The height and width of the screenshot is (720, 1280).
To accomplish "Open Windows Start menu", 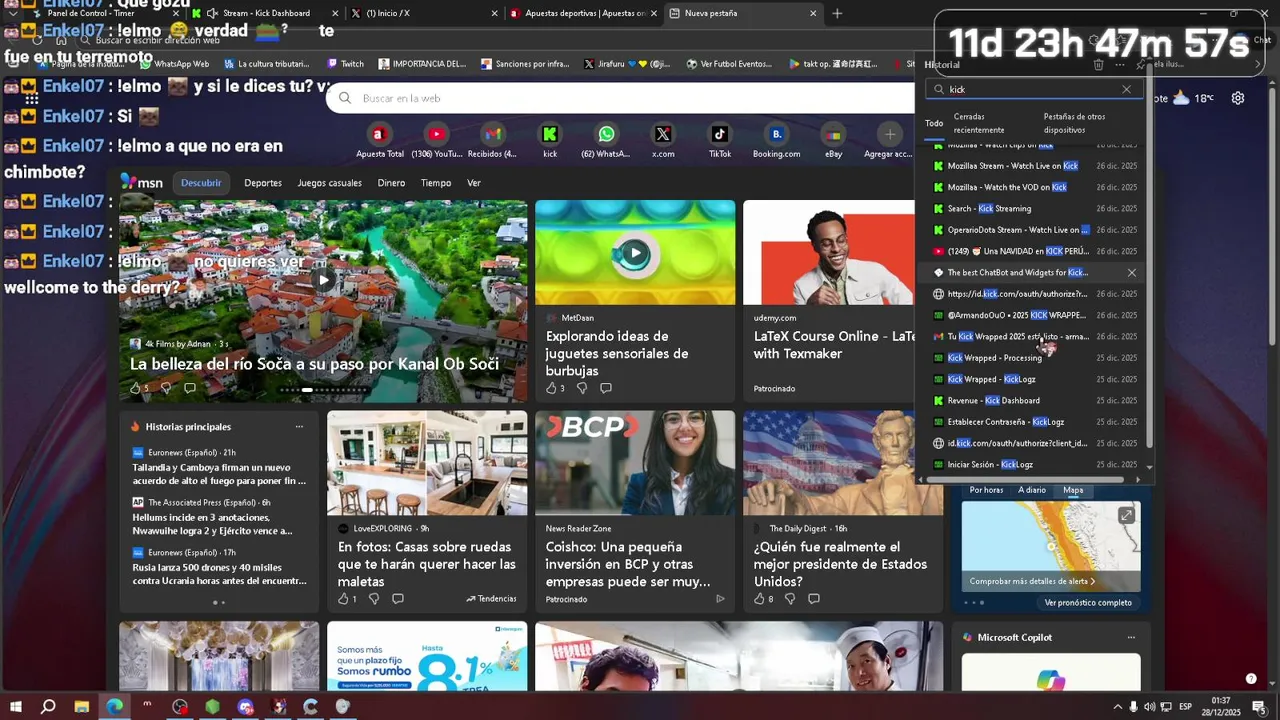I will tap(16, 706).
